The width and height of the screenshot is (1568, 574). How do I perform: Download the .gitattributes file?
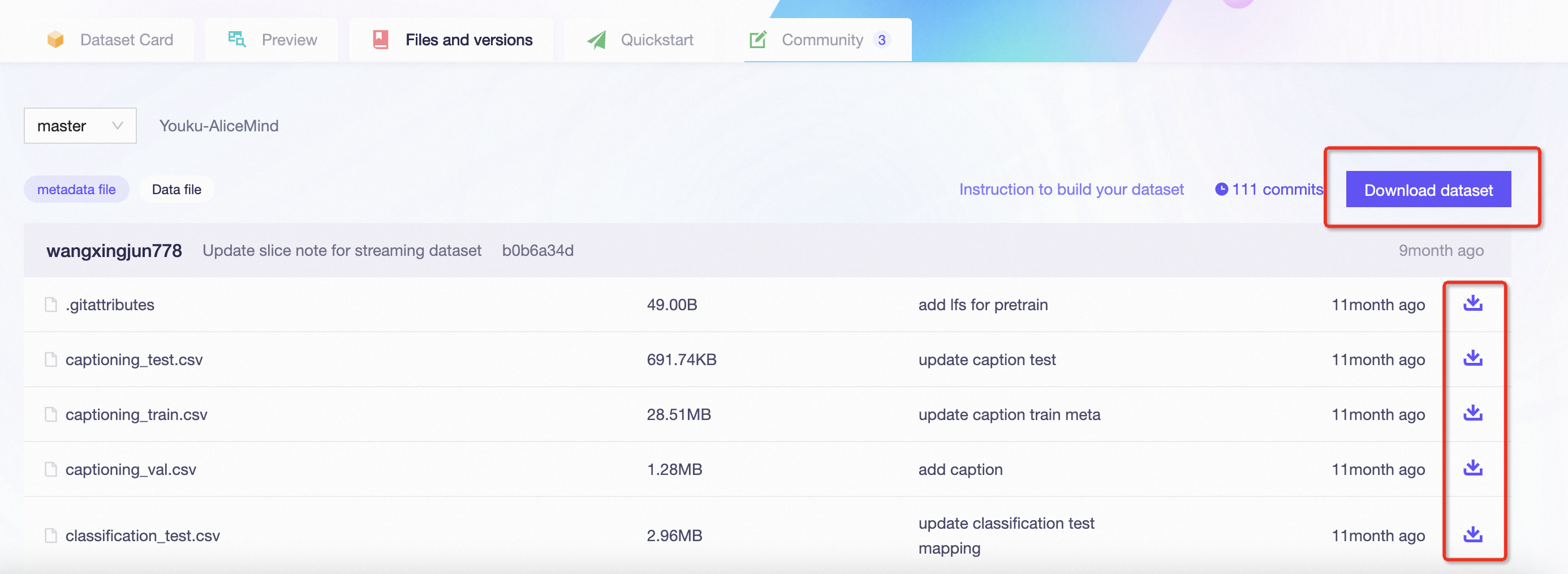pyautogui.click(x=1472, y=303)
